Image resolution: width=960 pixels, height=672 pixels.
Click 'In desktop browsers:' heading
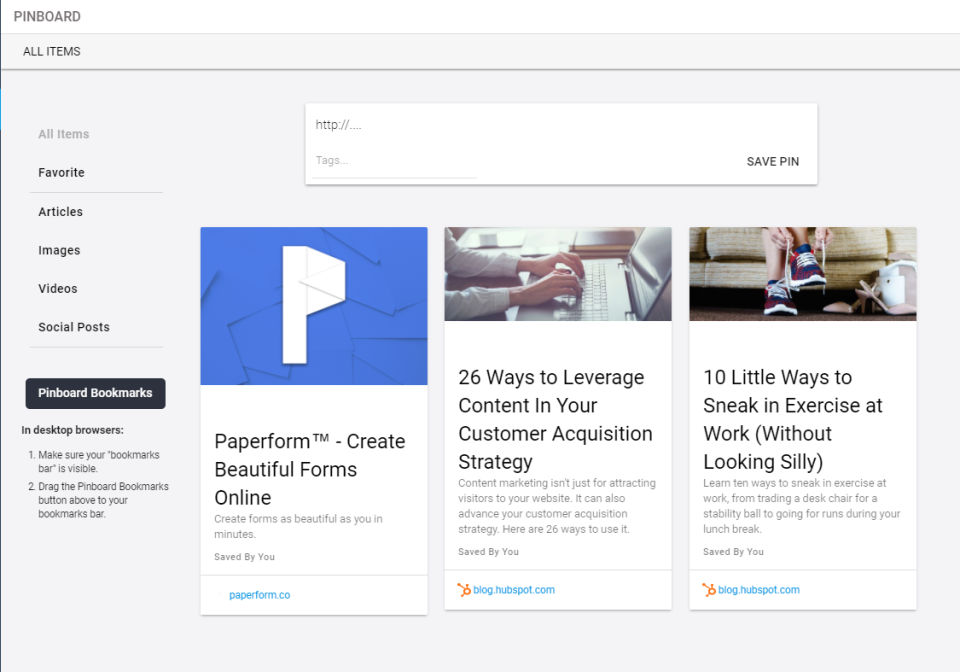click(72, 430)
